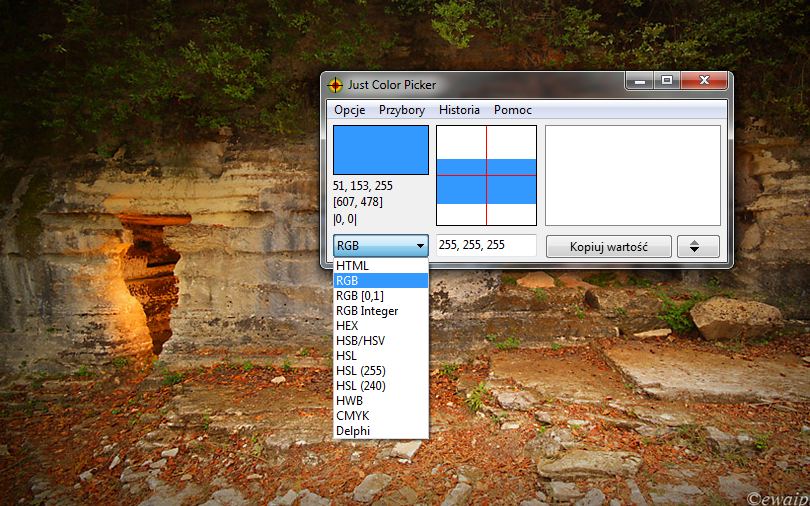Pick plain HSL format option
Image resolution: width=810 pixels, height=506 pixels.
coord(381,356)
